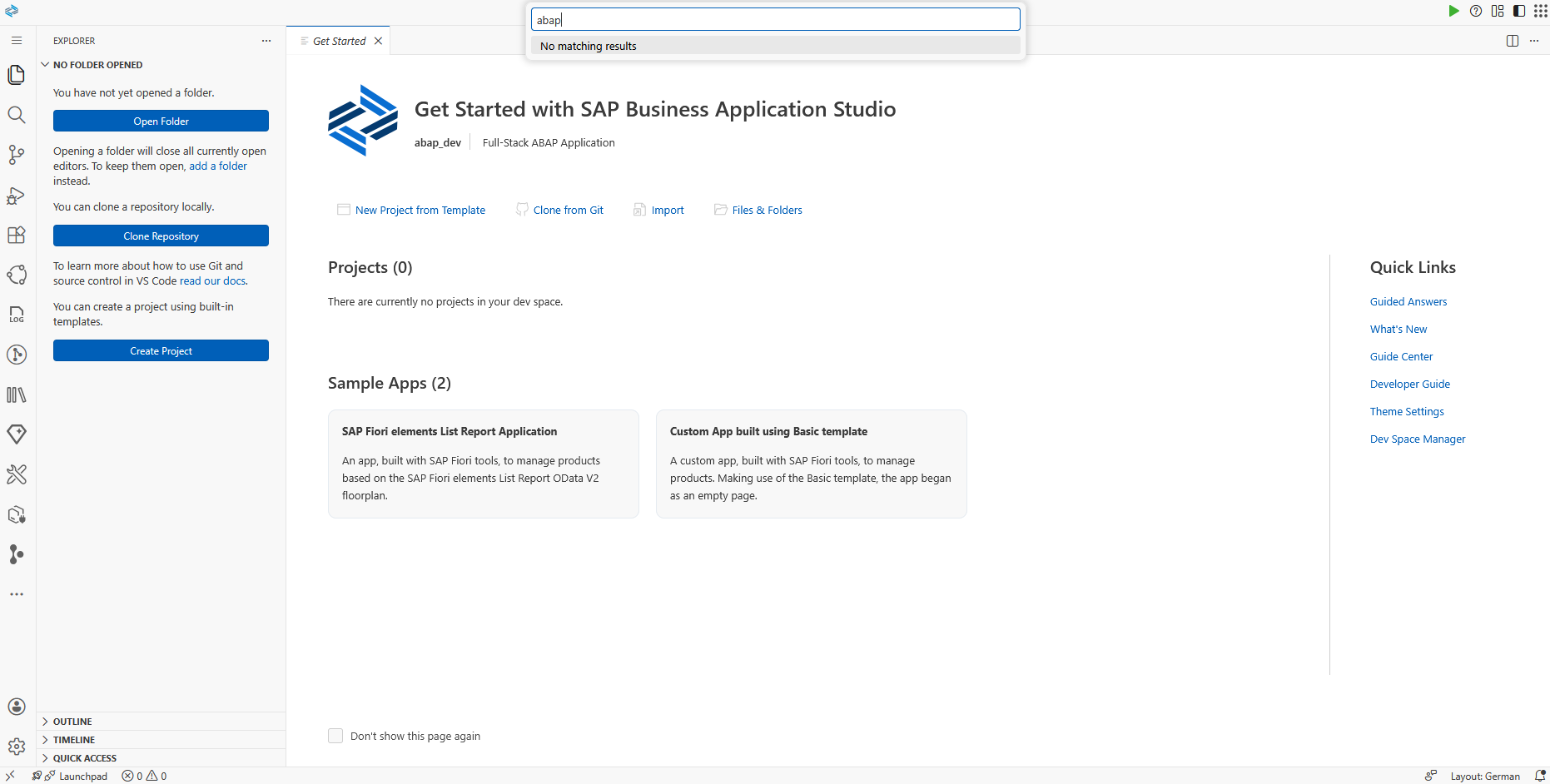Open the Run and Debug view

(17, 195)
